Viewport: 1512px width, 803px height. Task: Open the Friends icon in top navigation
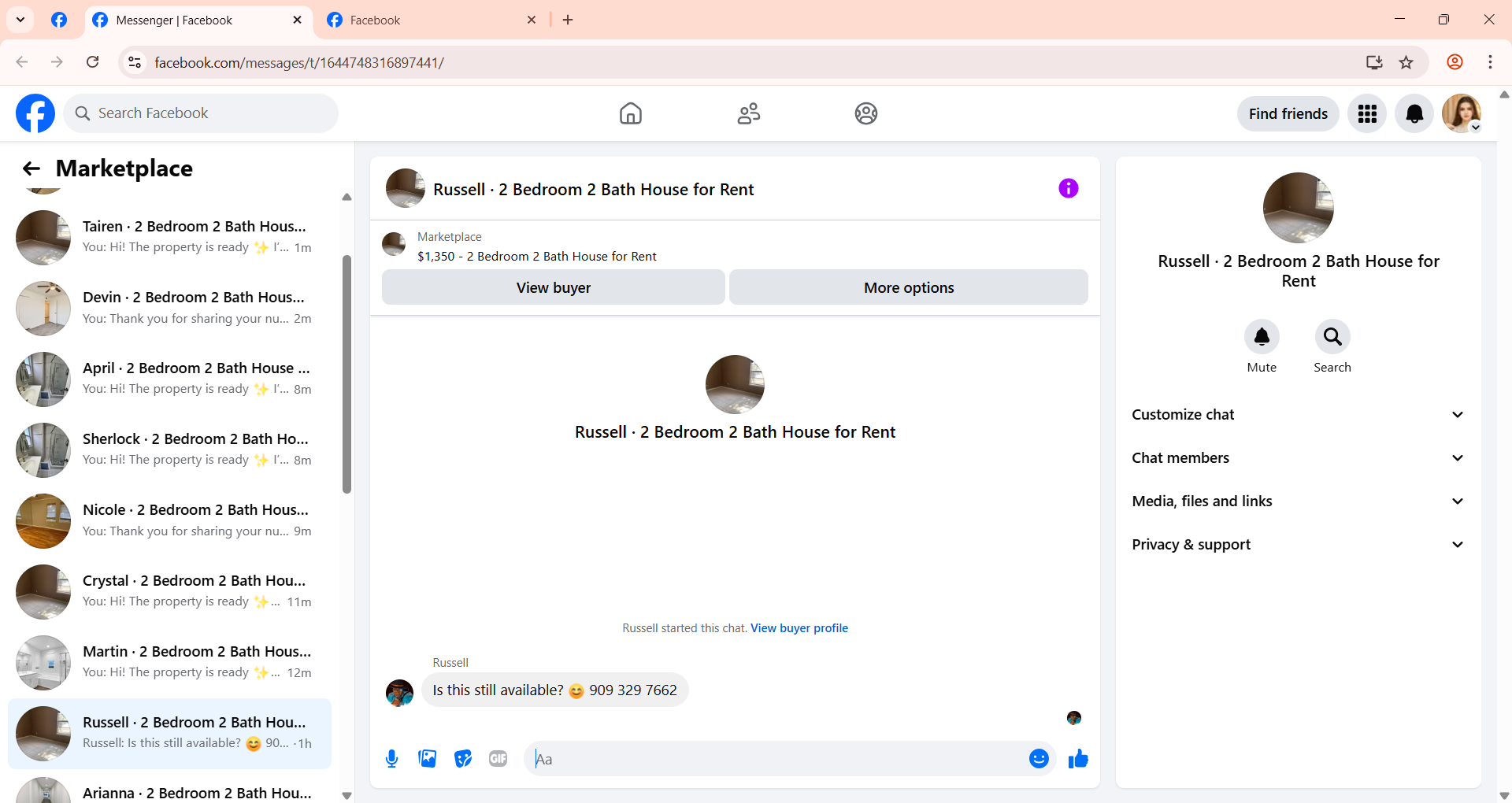[x=748, y=113]
